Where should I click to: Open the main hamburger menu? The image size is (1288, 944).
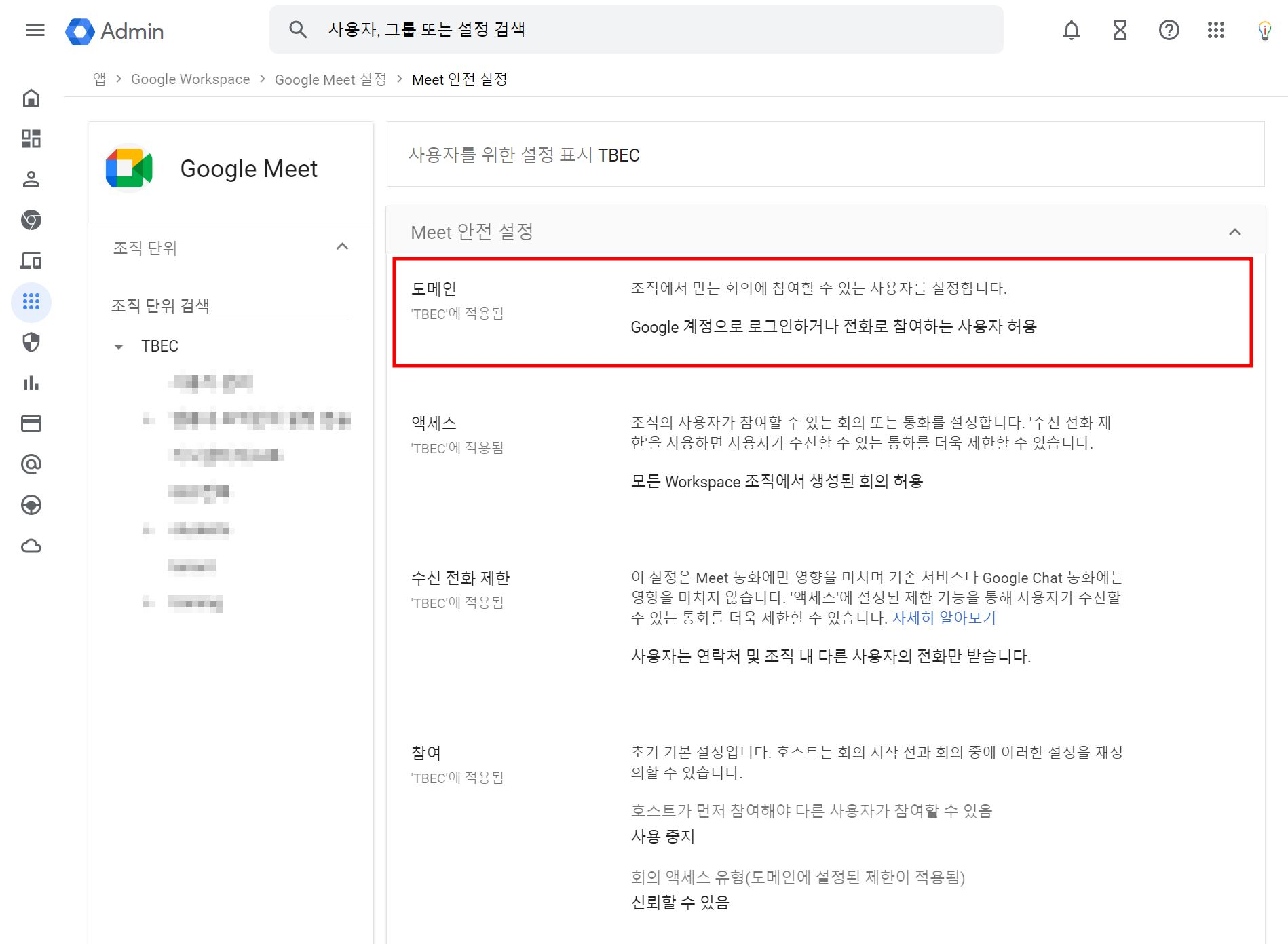(35, 30)
